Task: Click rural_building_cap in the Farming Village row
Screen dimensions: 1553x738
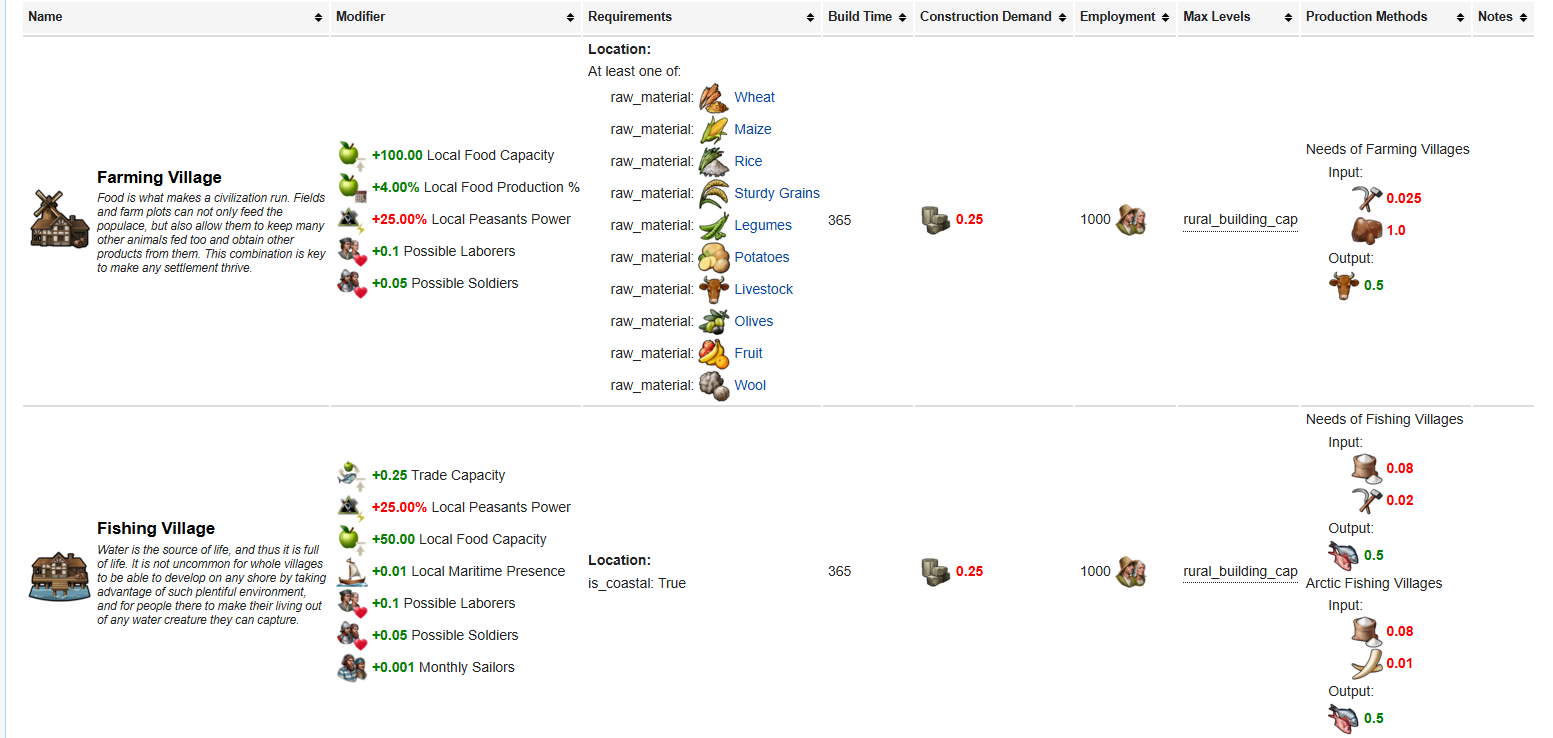Action: 1240,220
